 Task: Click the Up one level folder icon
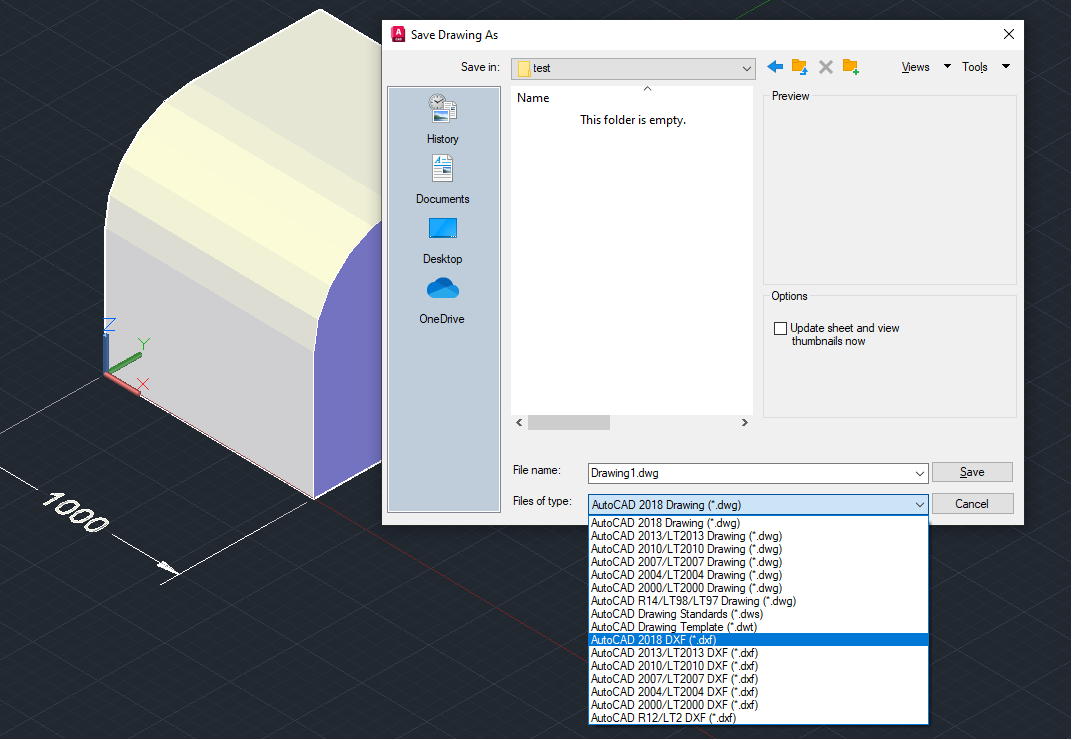point(800,66)
